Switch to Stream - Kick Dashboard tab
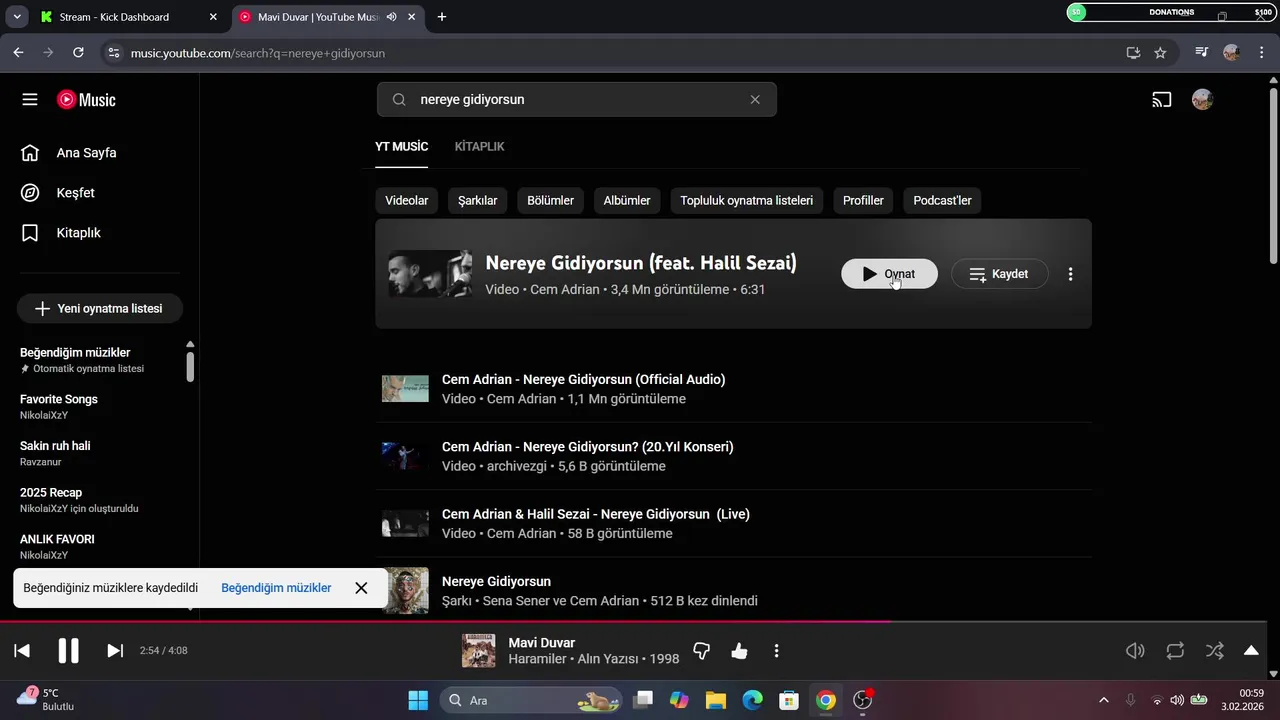This screenshot has width=1280, height=720. pos(130,17)
